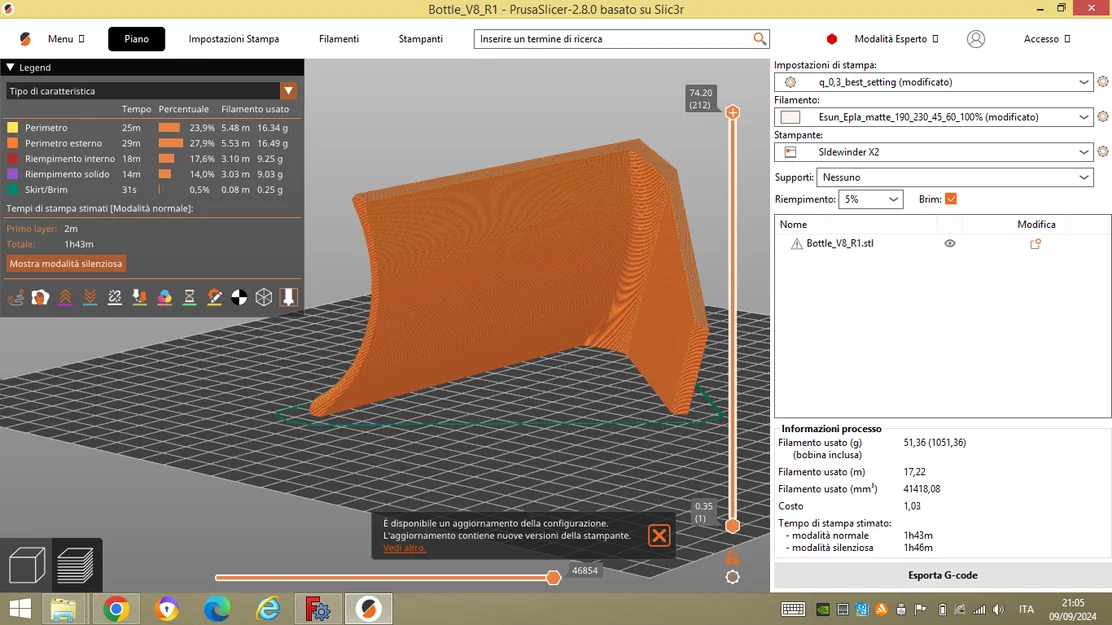Edit printer preset gear icon
Viewport: 1112px width, 625px height.
[1103, 151]
